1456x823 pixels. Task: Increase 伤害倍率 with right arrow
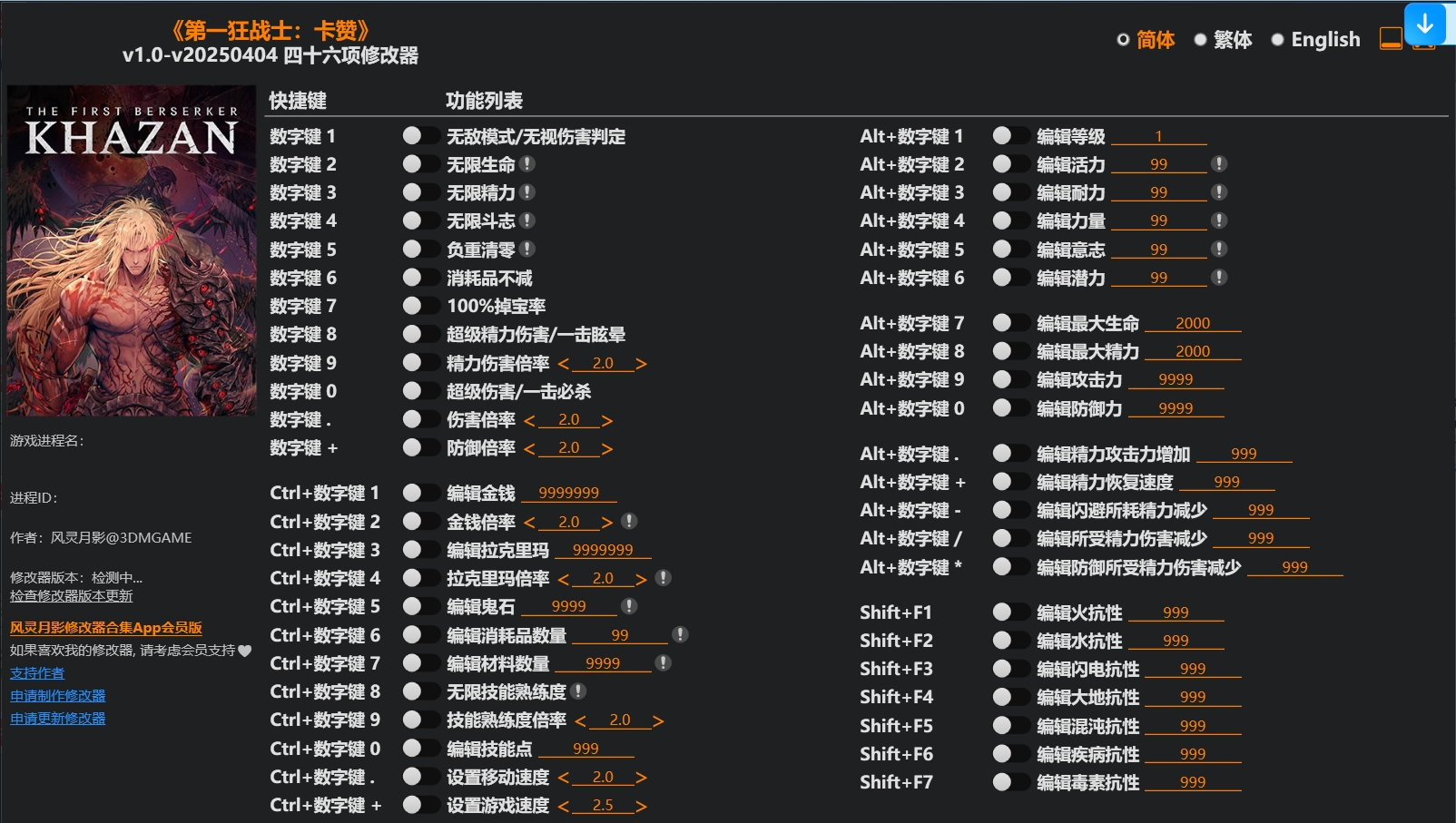(x=607, y=421)
